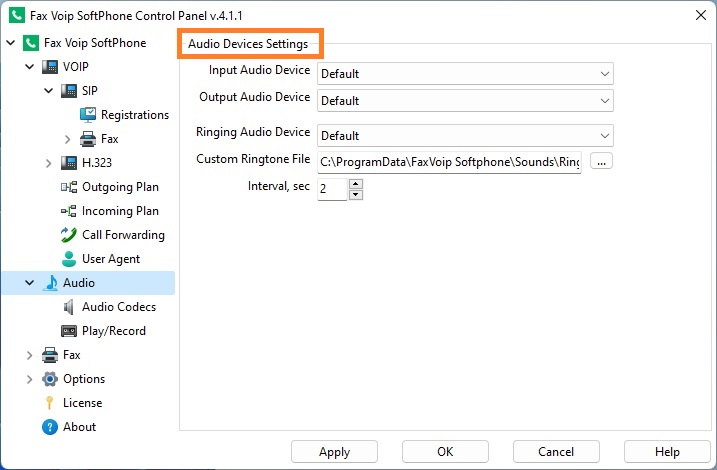717x470 pixels.
Task: Click the License key icon
Action: 49,403
